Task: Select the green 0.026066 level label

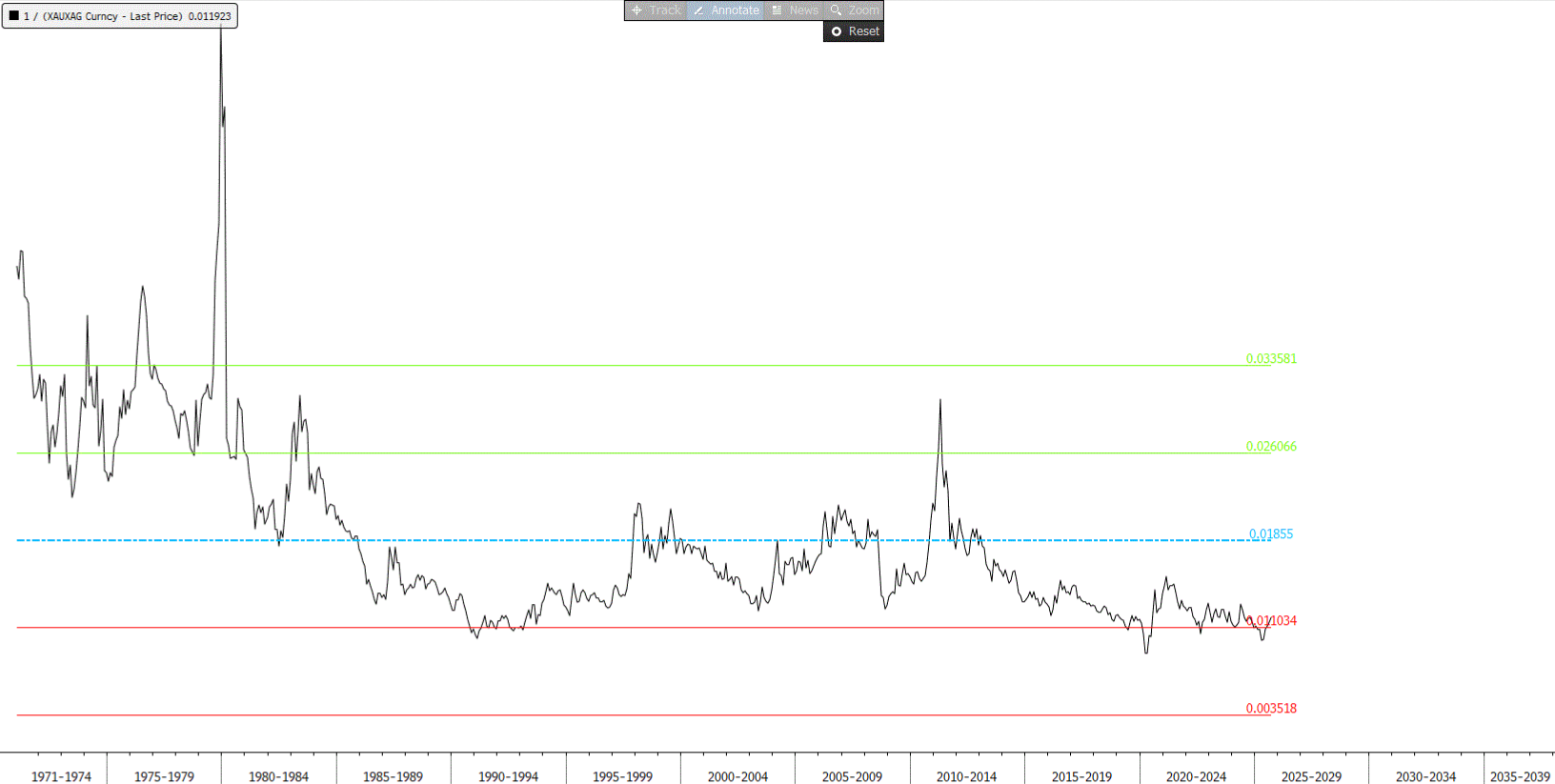Action: tap(1271, 447)
